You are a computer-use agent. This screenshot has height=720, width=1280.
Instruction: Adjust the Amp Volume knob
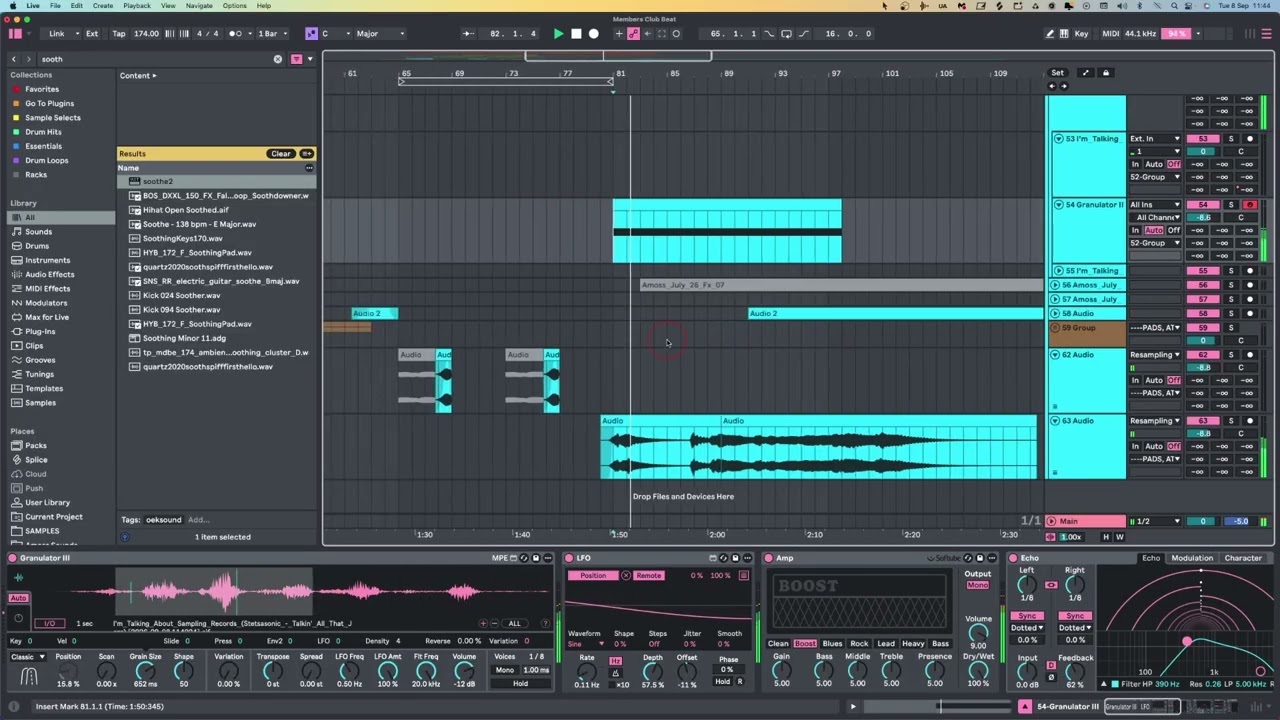pos(978,634)
